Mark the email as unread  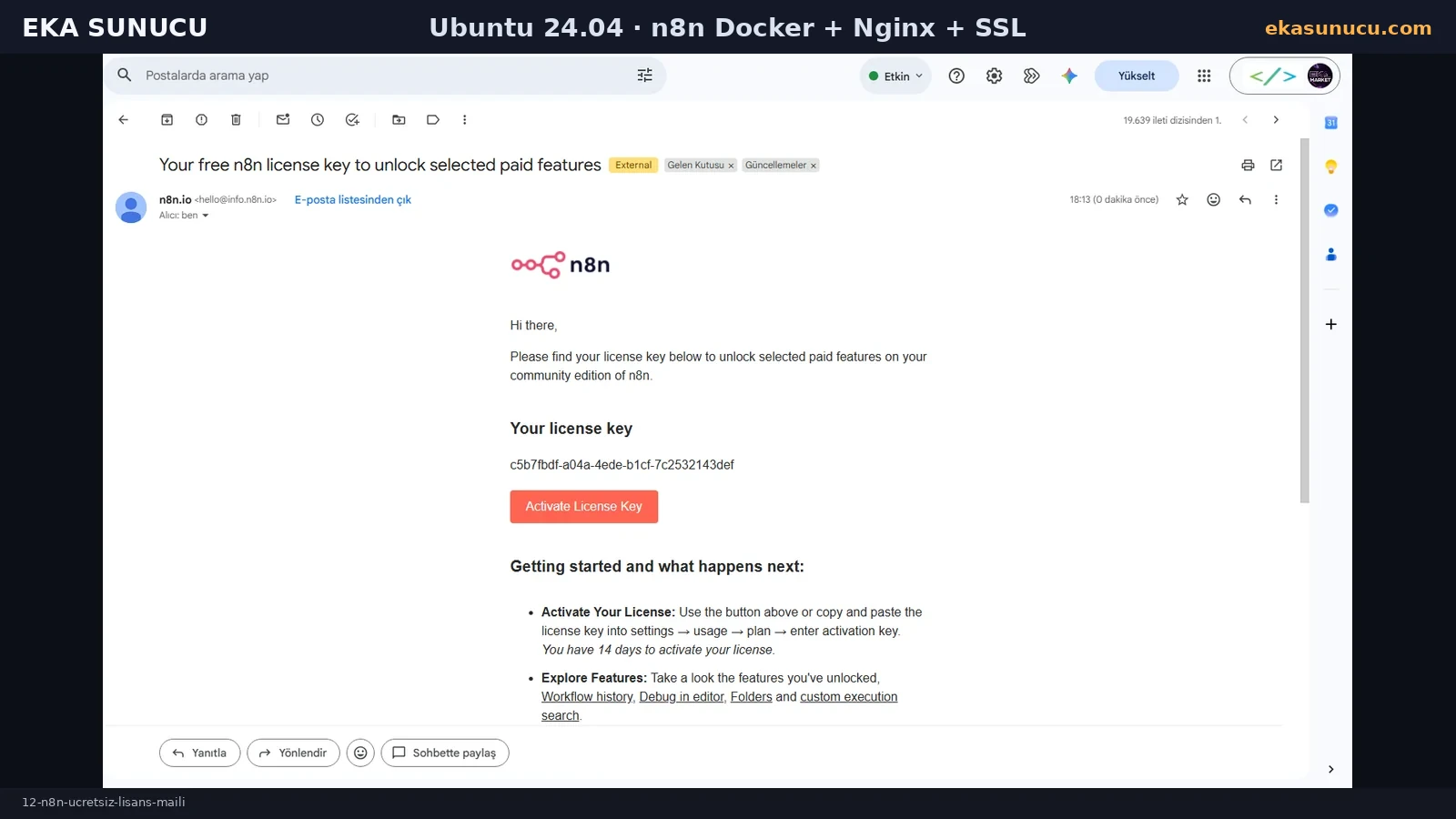283,120
